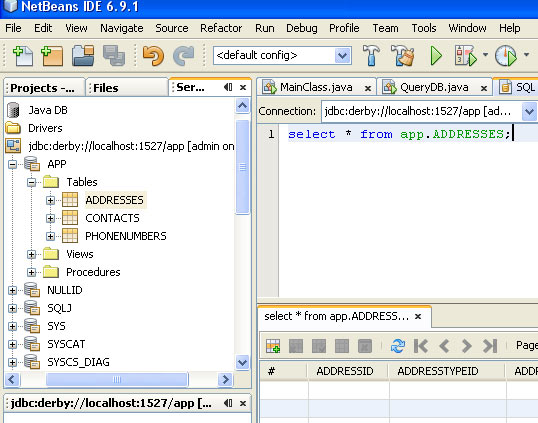Collapse the APP schema node
The height and width of the screenshot is (423, 538).
coord(13,164)
